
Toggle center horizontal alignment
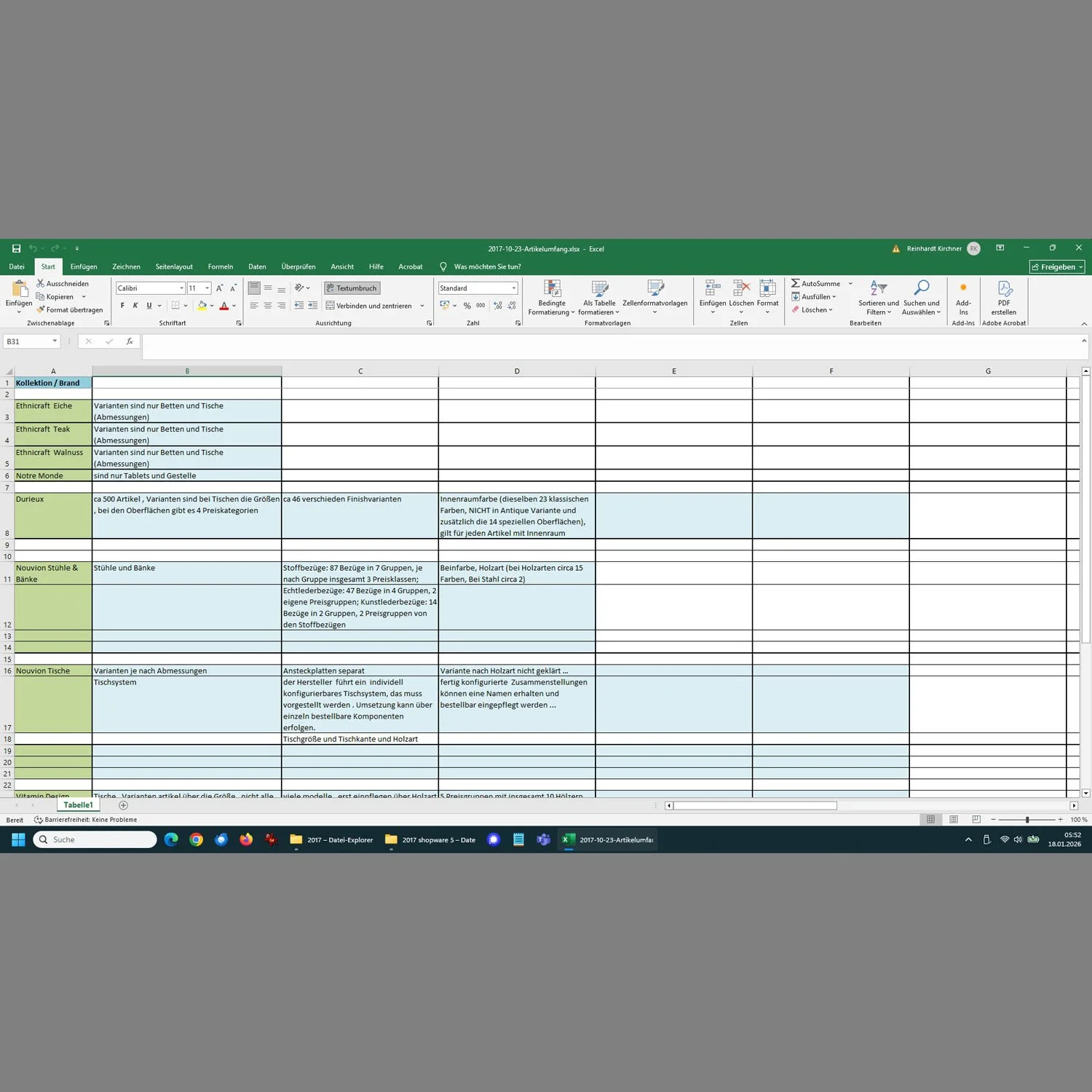pyautogui.click(x=268, y=306)
